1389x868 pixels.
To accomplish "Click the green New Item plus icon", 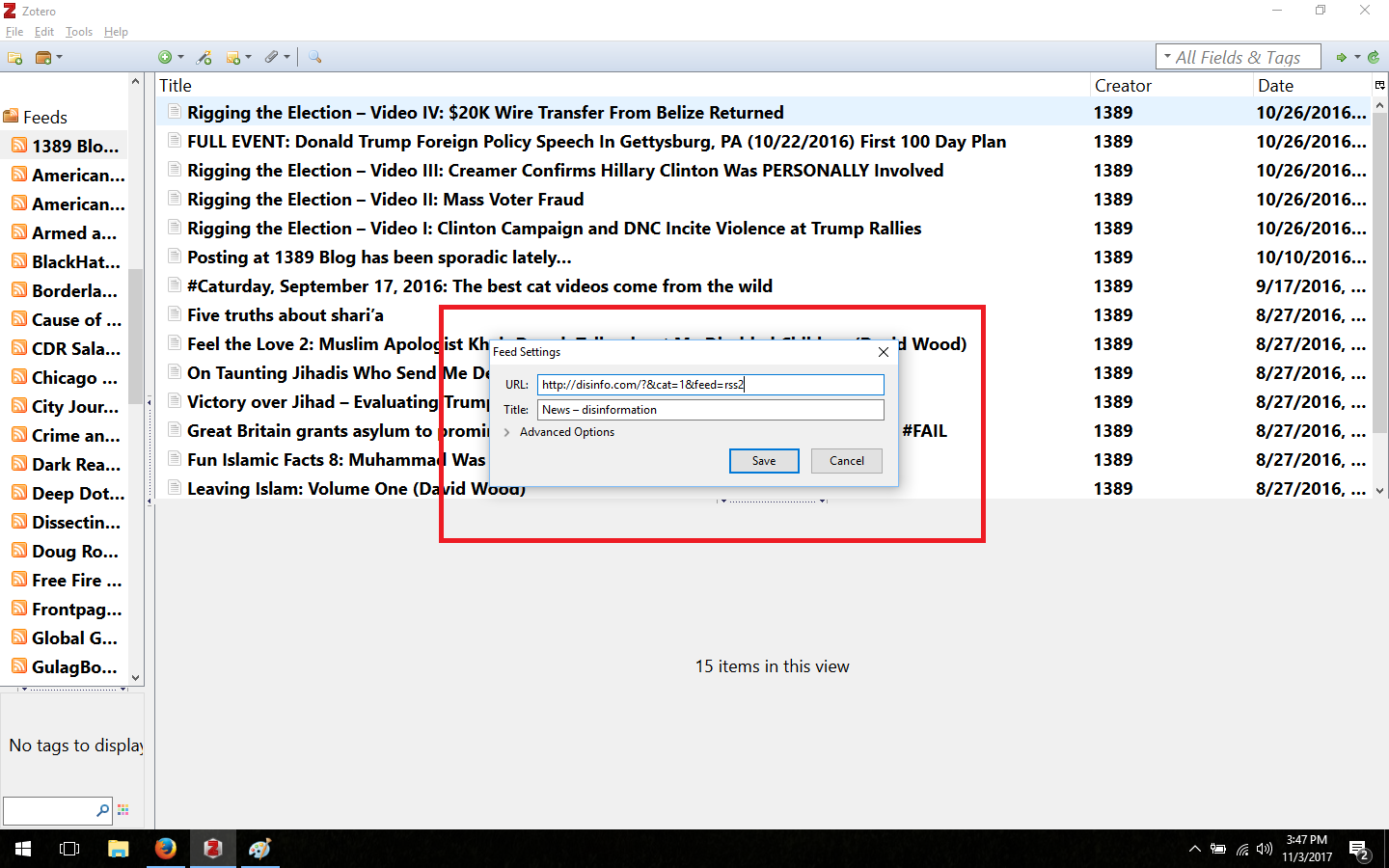I will (165, 58).
